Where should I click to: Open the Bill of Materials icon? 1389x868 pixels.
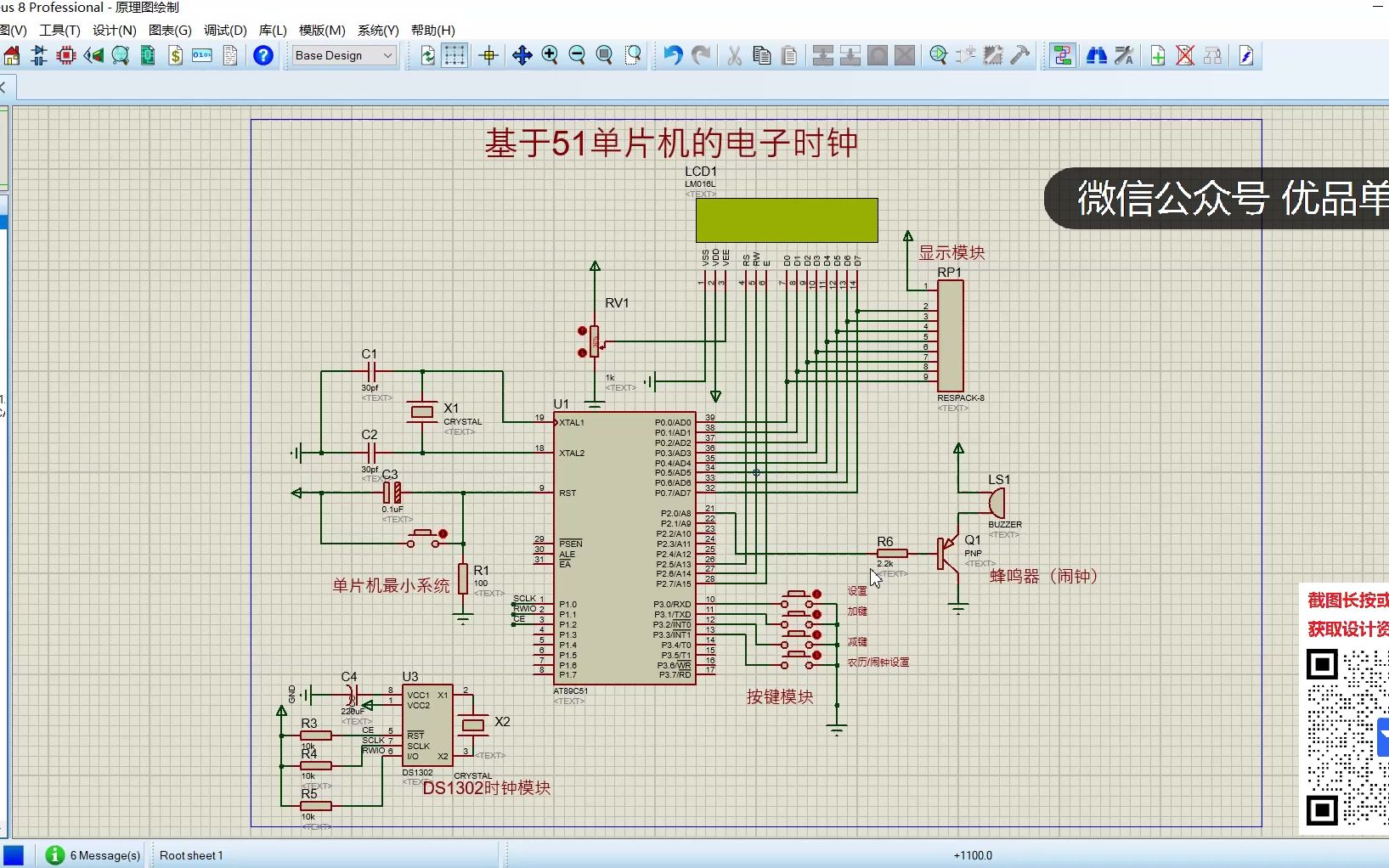175,56
